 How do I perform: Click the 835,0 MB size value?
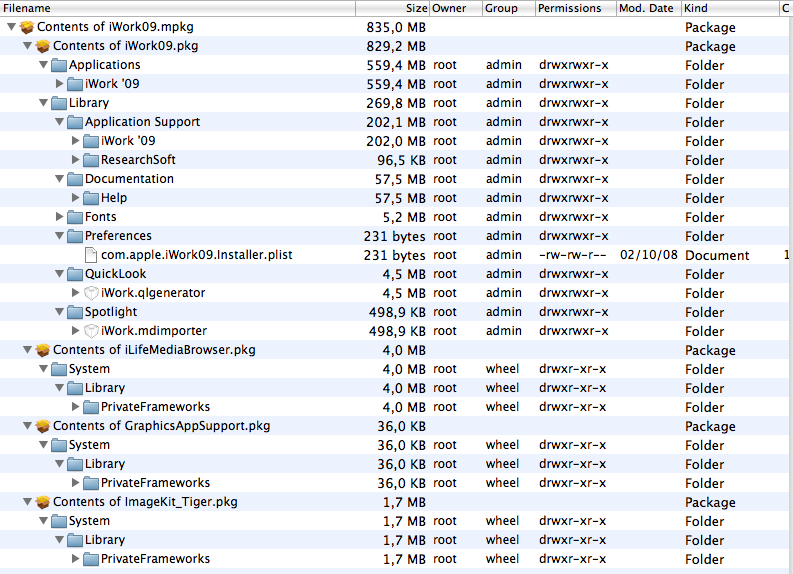pyautogui.click(x=396, y=27)
